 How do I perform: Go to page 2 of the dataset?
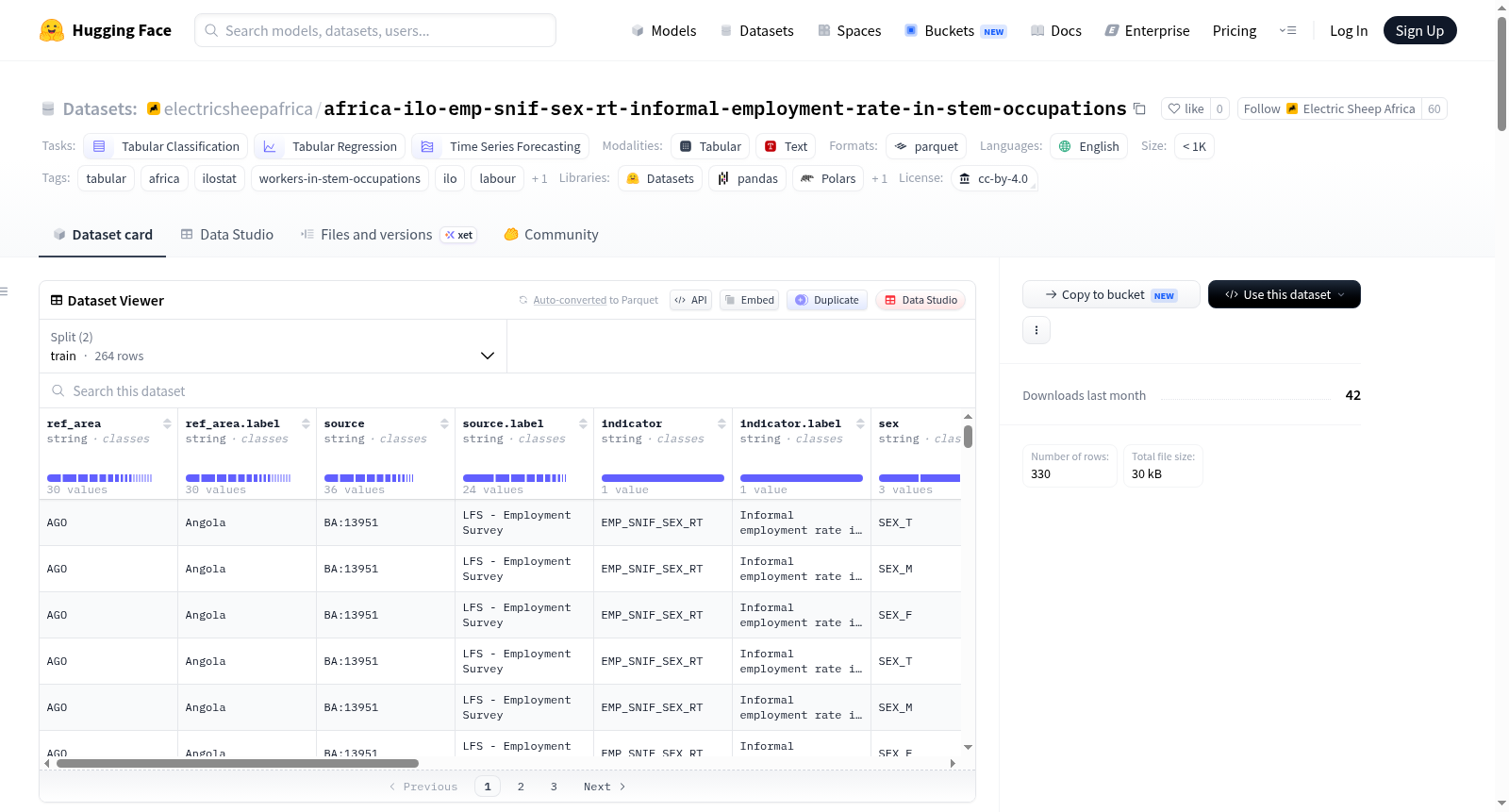pyautogui.click(x=521, y=787)
